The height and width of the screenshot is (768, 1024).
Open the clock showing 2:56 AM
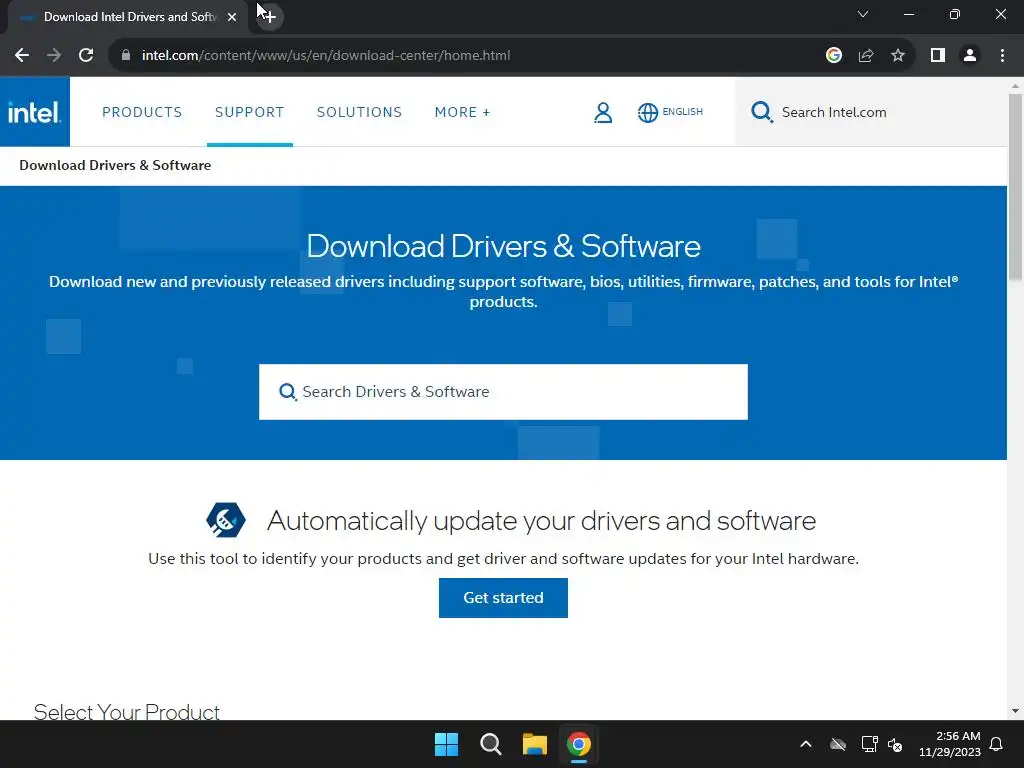(950, 744)
